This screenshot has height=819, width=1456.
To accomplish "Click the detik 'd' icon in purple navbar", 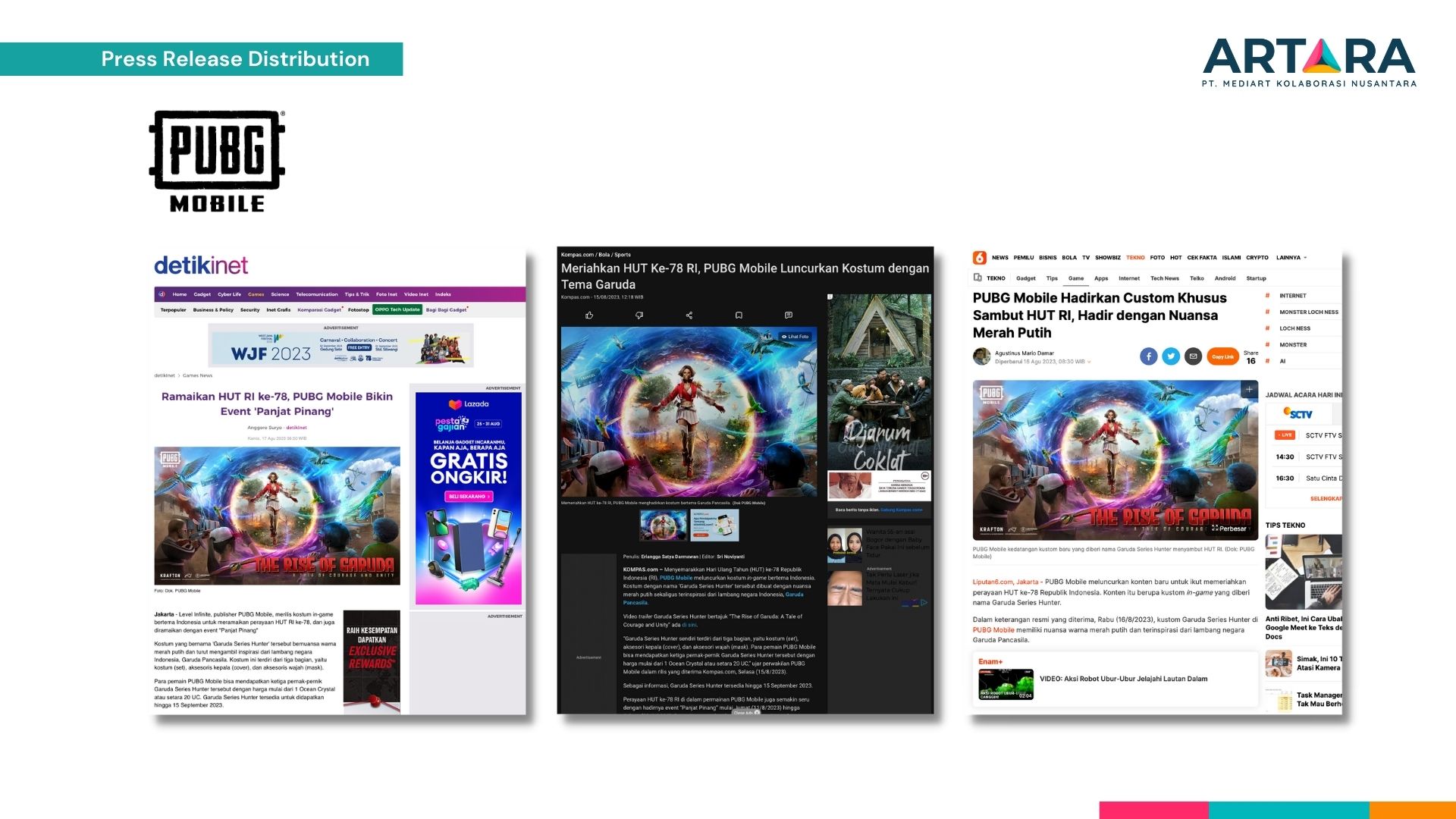I will 162,294.
